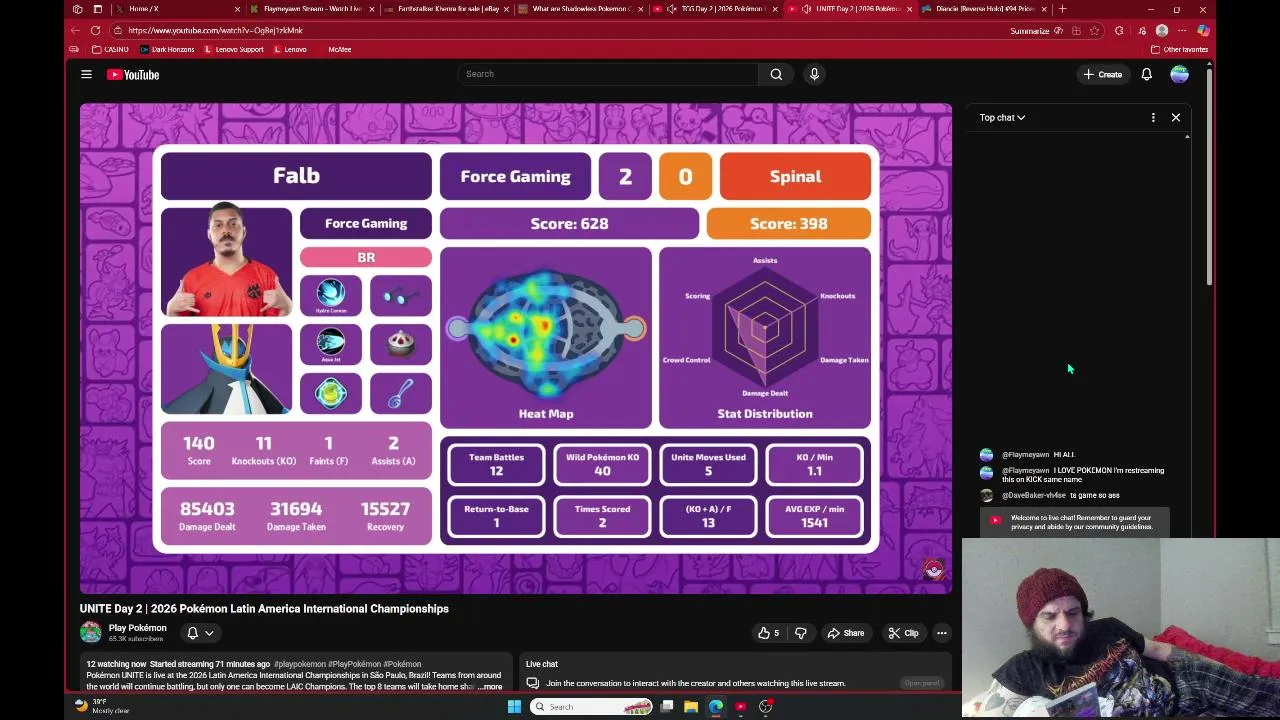Clip the live stream
Viewport: 1280px width, 720px height.
click(904, 633)
